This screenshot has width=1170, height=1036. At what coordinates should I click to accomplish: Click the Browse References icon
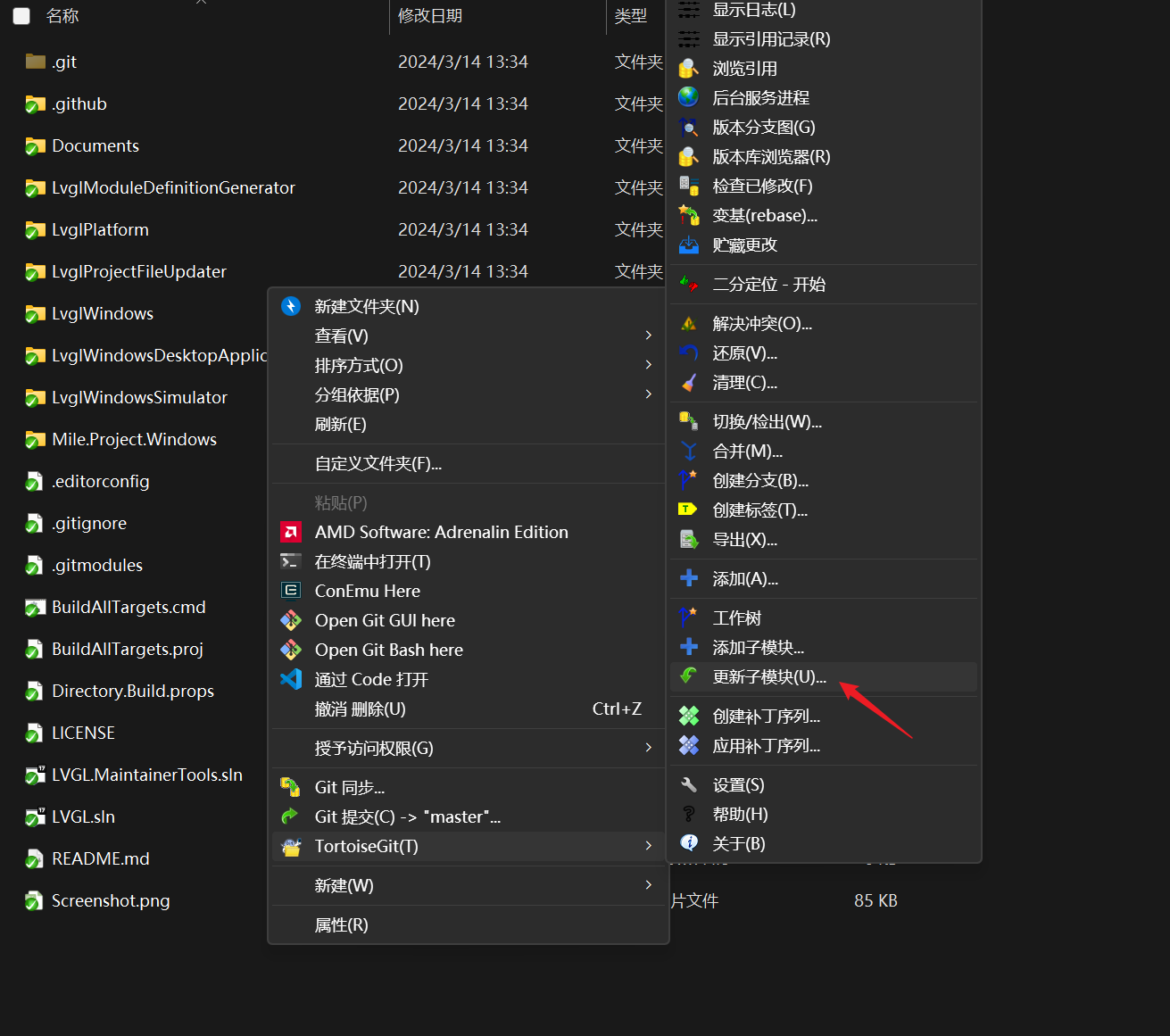pyautogui.click(x=689, y=69)
